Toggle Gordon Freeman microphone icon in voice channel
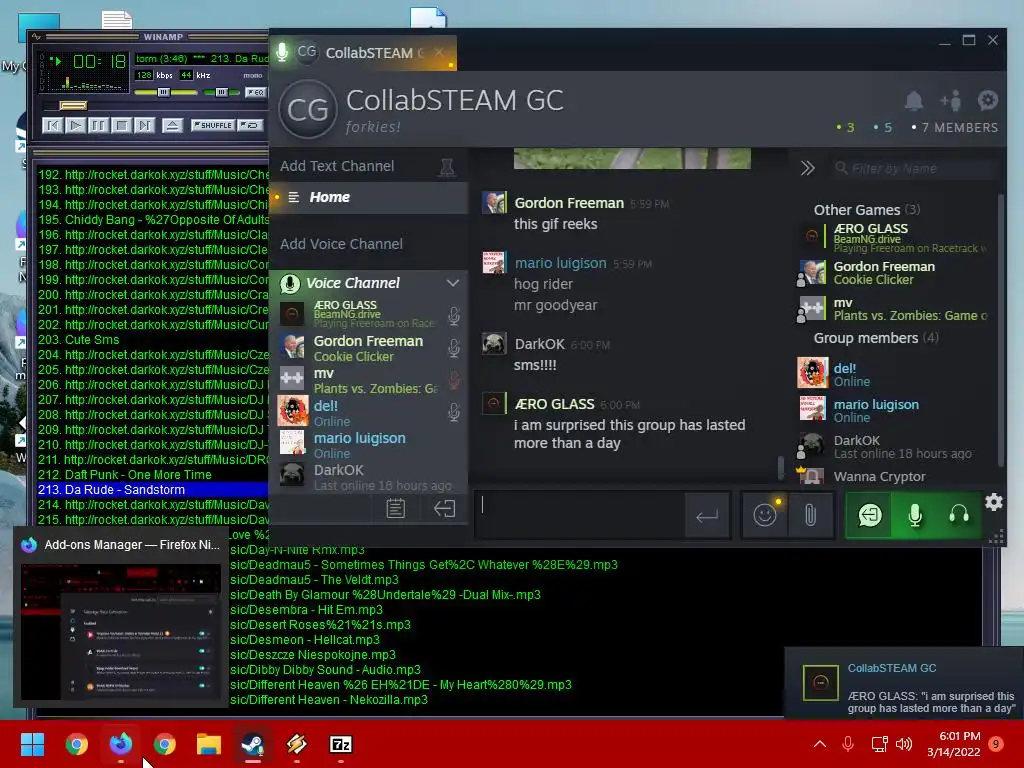 pyautogui.click(x=454, y=348)
